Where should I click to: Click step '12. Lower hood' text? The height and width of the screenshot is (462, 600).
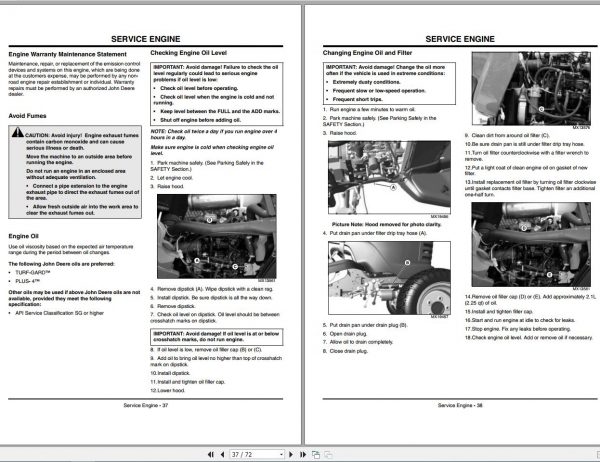pos(168,391)
